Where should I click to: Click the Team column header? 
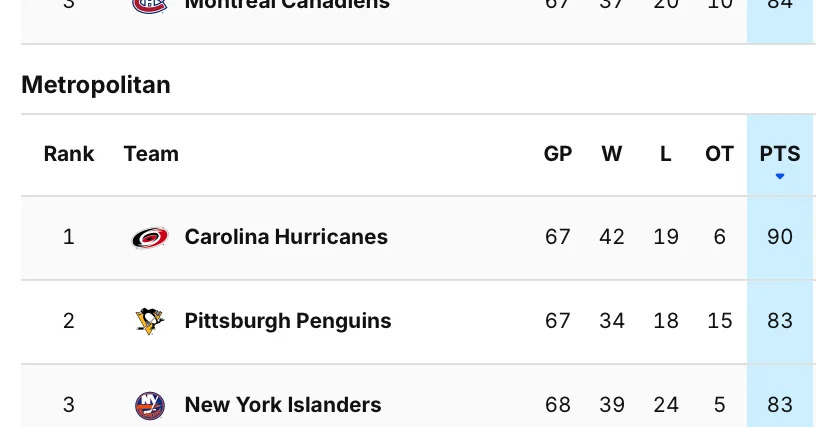pyautogui.click(x=151, y=154)
